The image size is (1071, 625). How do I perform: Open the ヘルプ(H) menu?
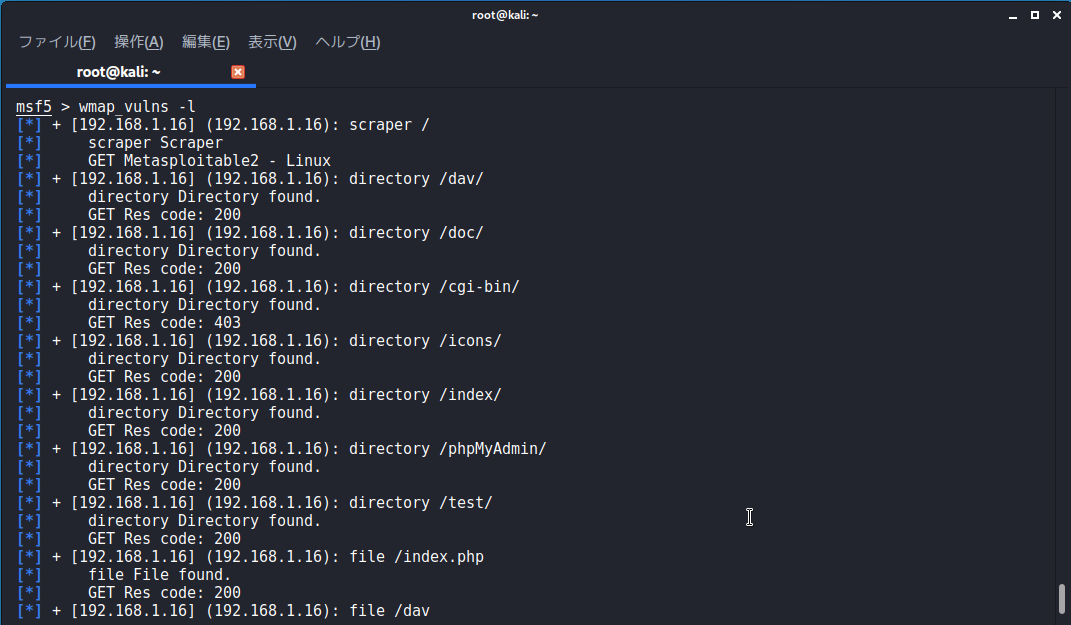(348, 42)
